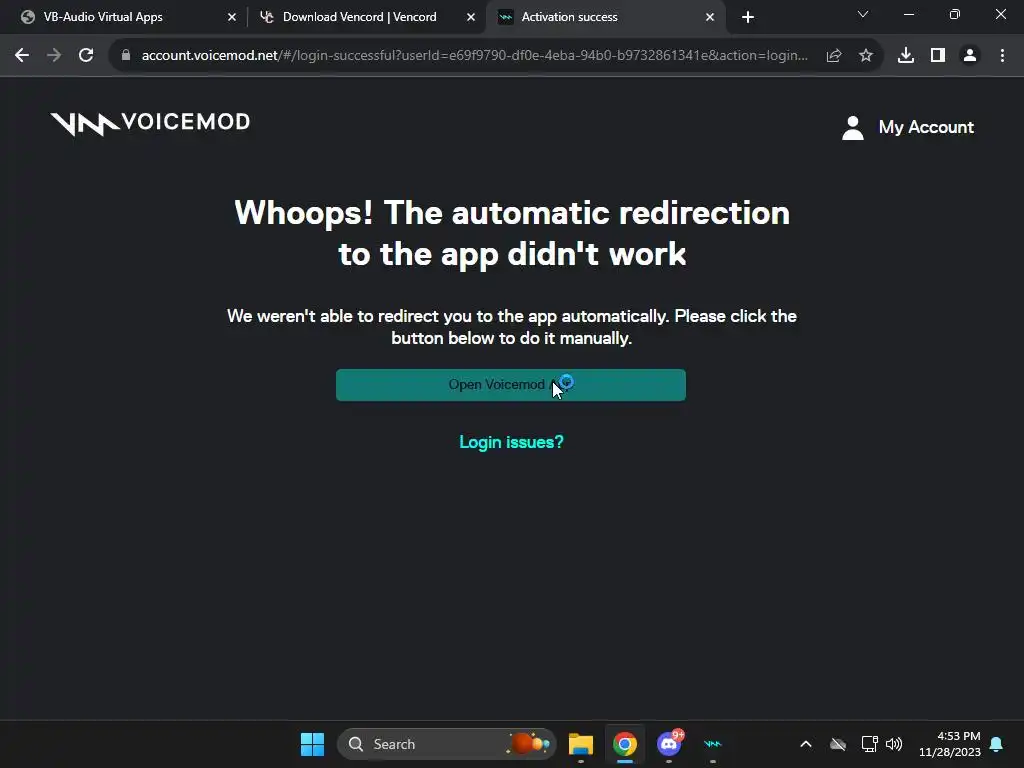Open My Account menu
The width and height of the screenshot is (1024, 768).
tap(908, 127)
